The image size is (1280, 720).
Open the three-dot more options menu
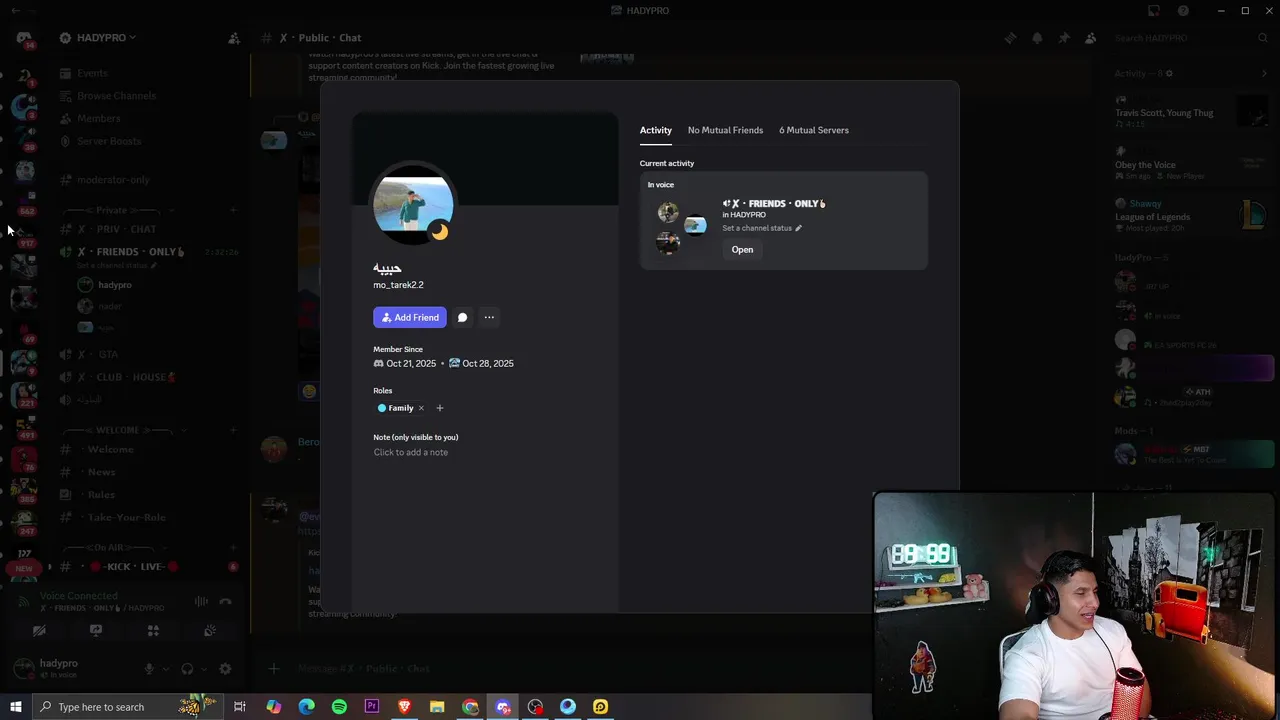(489, 317)
